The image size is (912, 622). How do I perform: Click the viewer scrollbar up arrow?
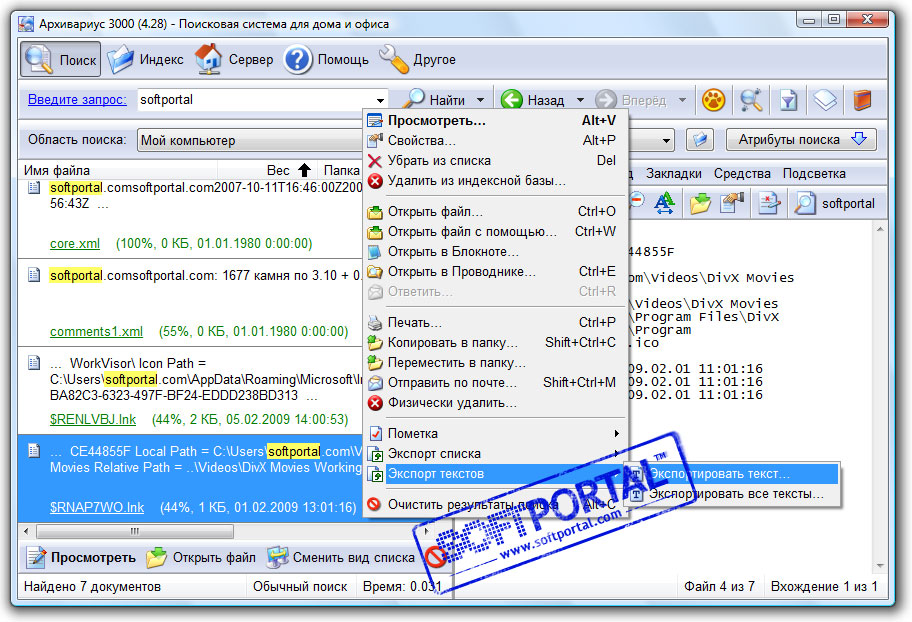(x=880, y=229)
